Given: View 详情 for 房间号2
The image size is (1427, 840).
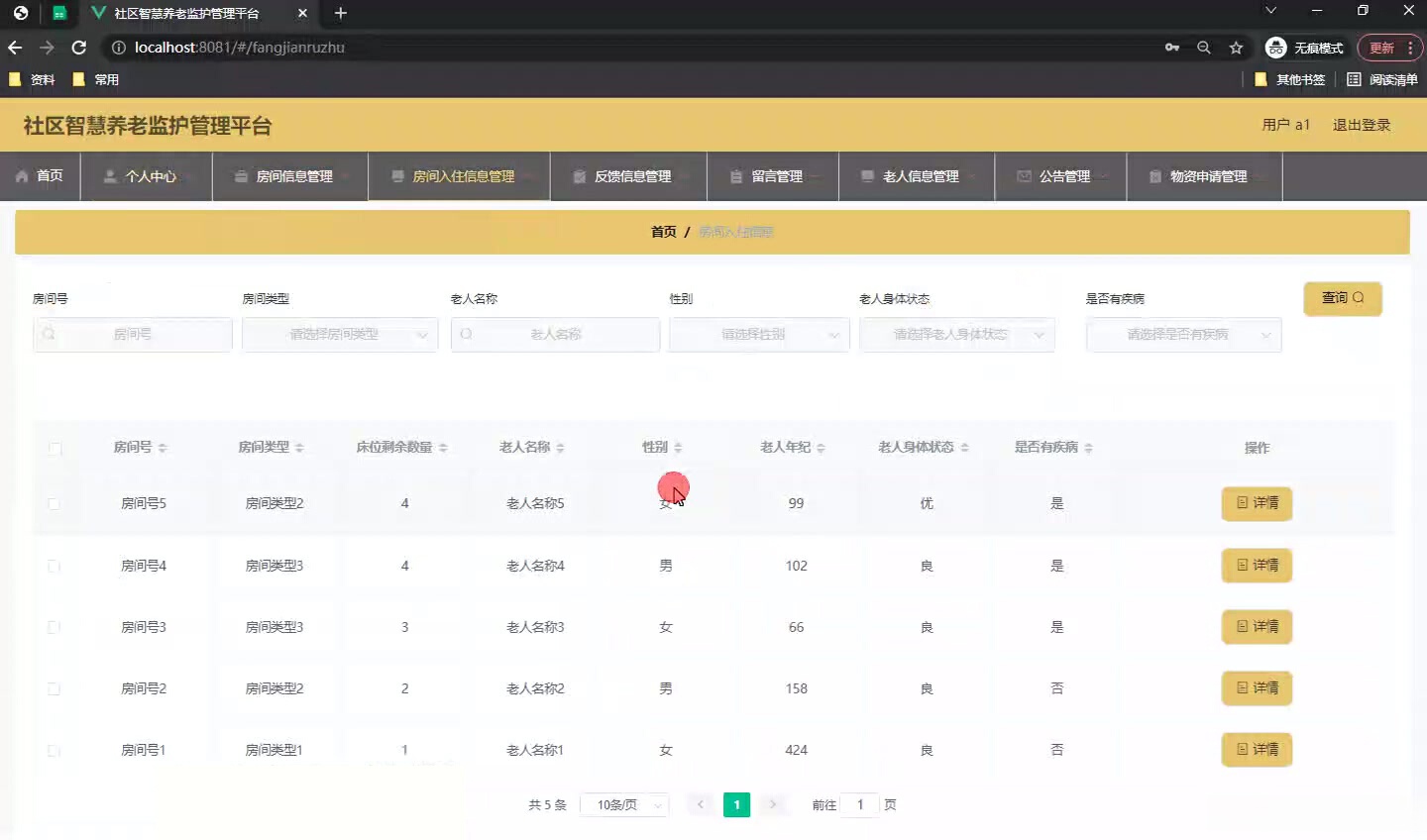Looking at the screenshot, I should pos(1257,688).
